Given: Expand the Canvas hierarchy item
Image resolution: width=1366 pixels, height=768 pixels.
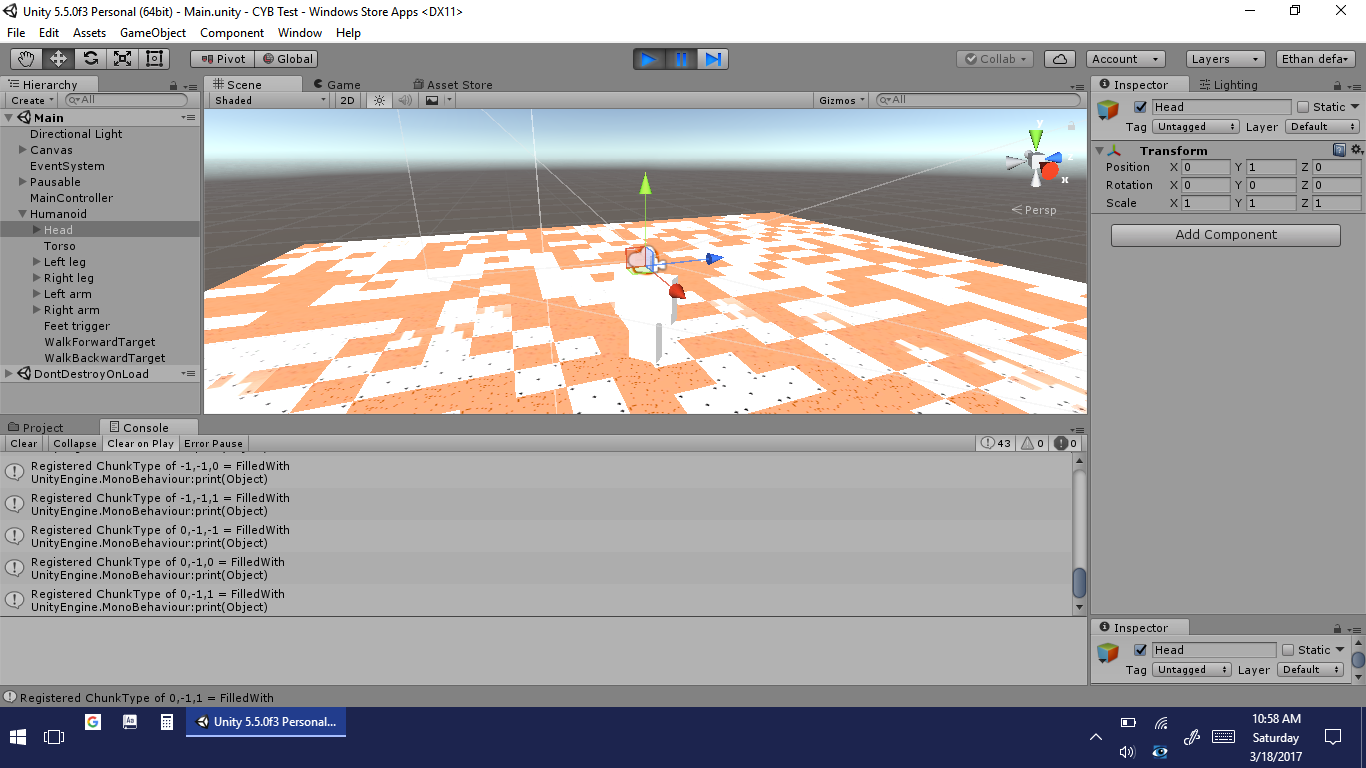Looking at the screenshot, I should coord(23,150).
